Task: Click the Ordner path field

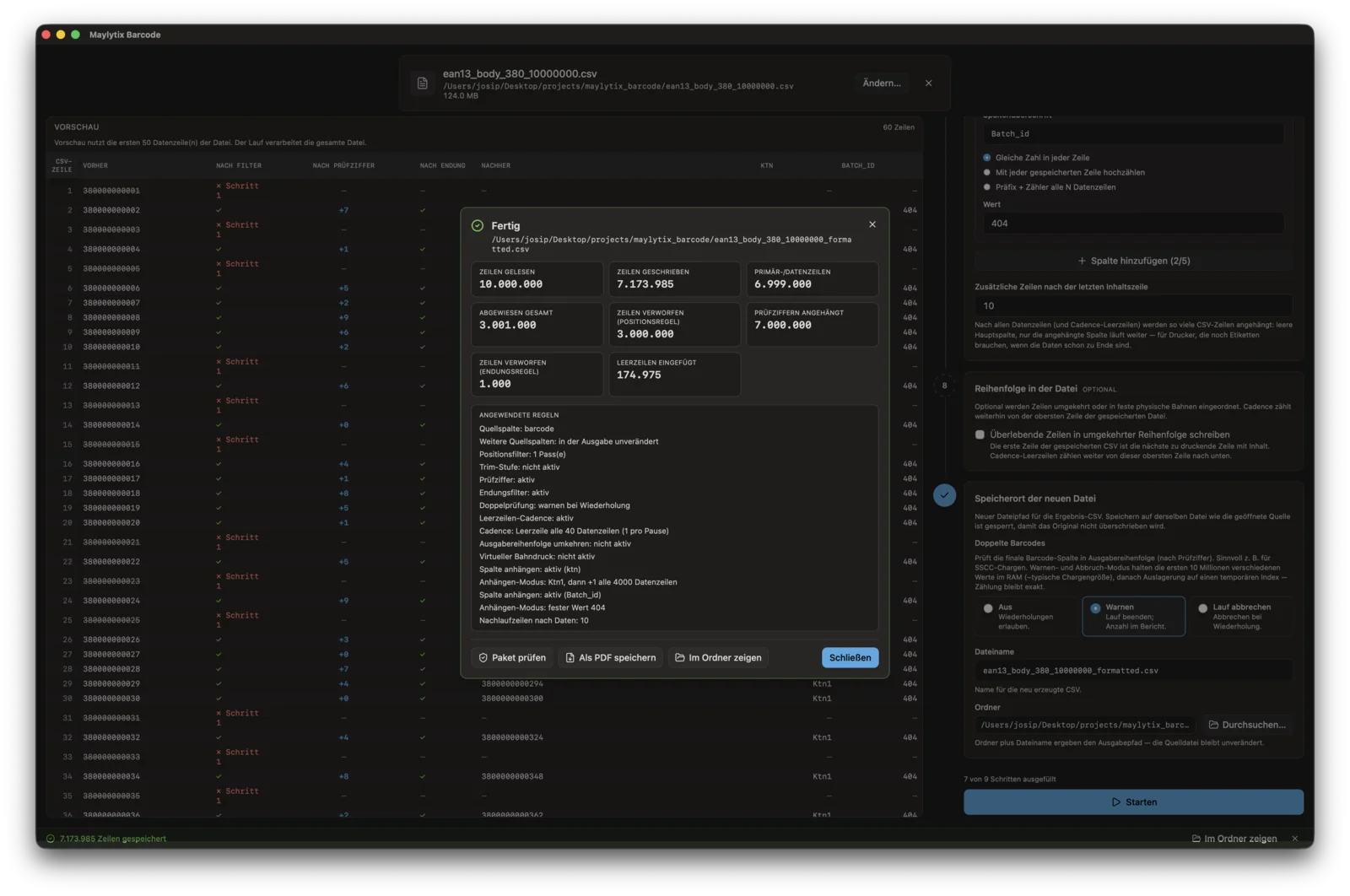Action: tap(1085, 725)
